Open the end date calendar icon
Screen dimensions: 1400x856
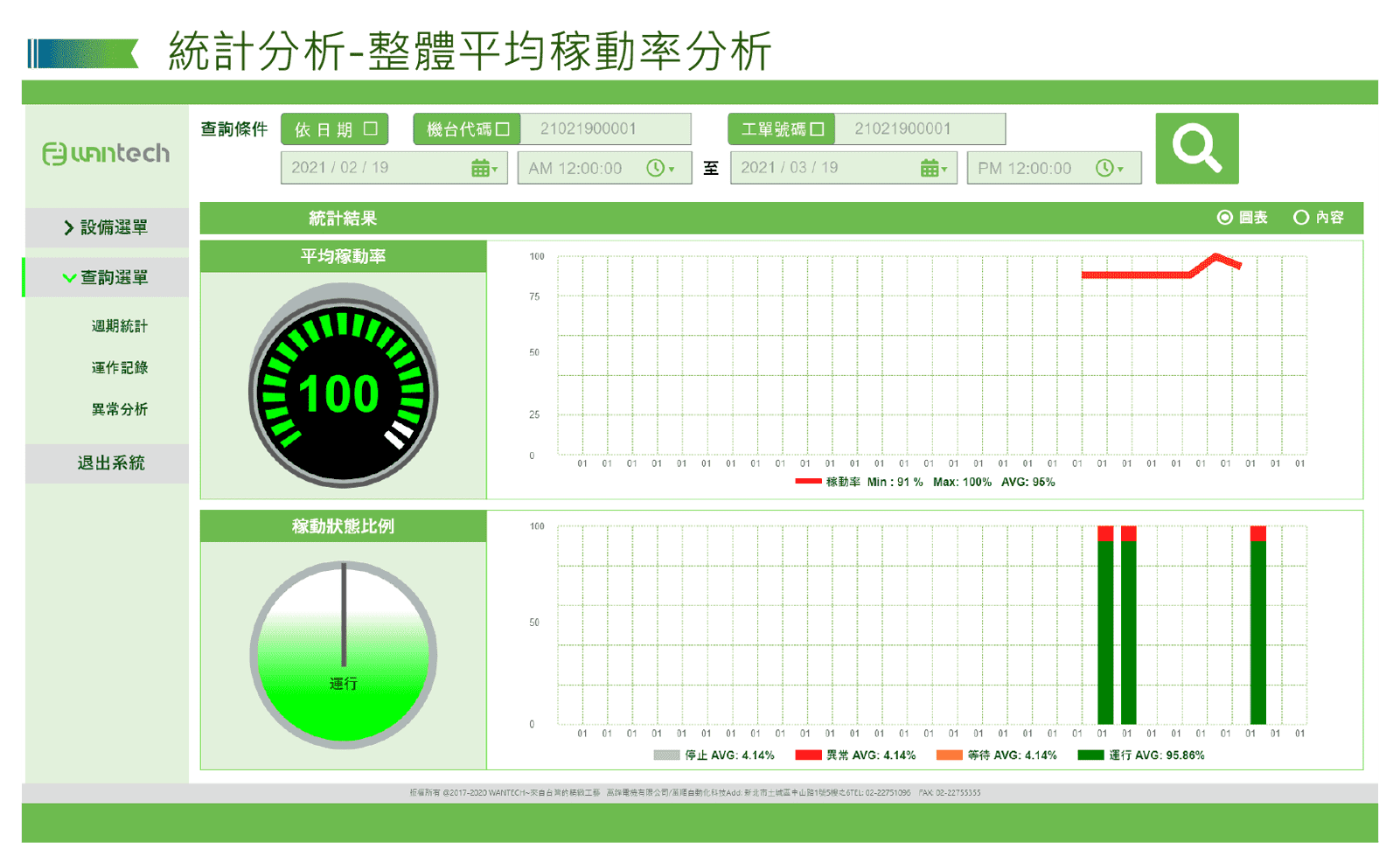pos(930,168)
